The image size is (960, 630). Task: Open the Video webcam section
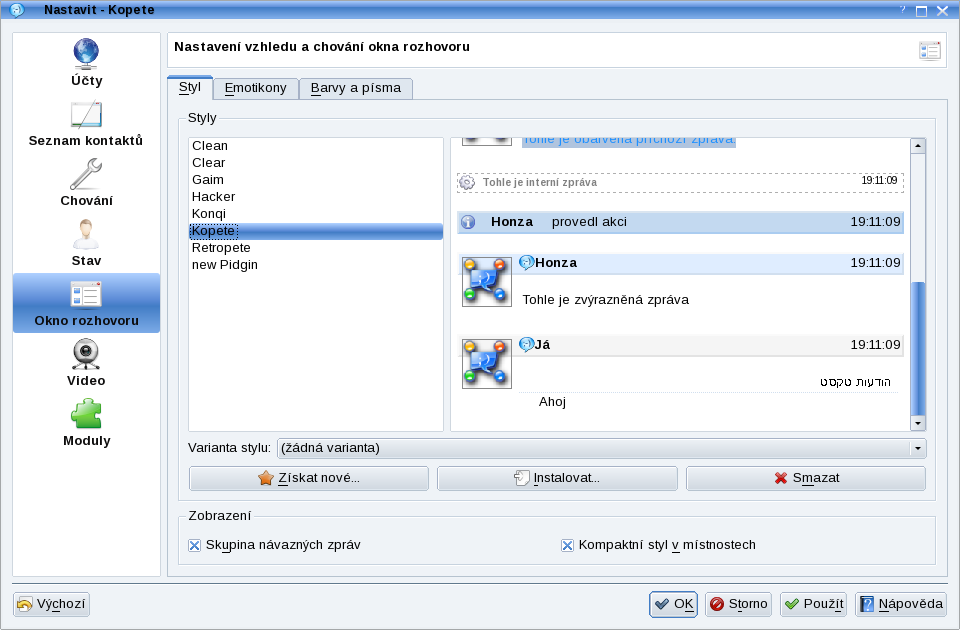click(x=86, y=363)
